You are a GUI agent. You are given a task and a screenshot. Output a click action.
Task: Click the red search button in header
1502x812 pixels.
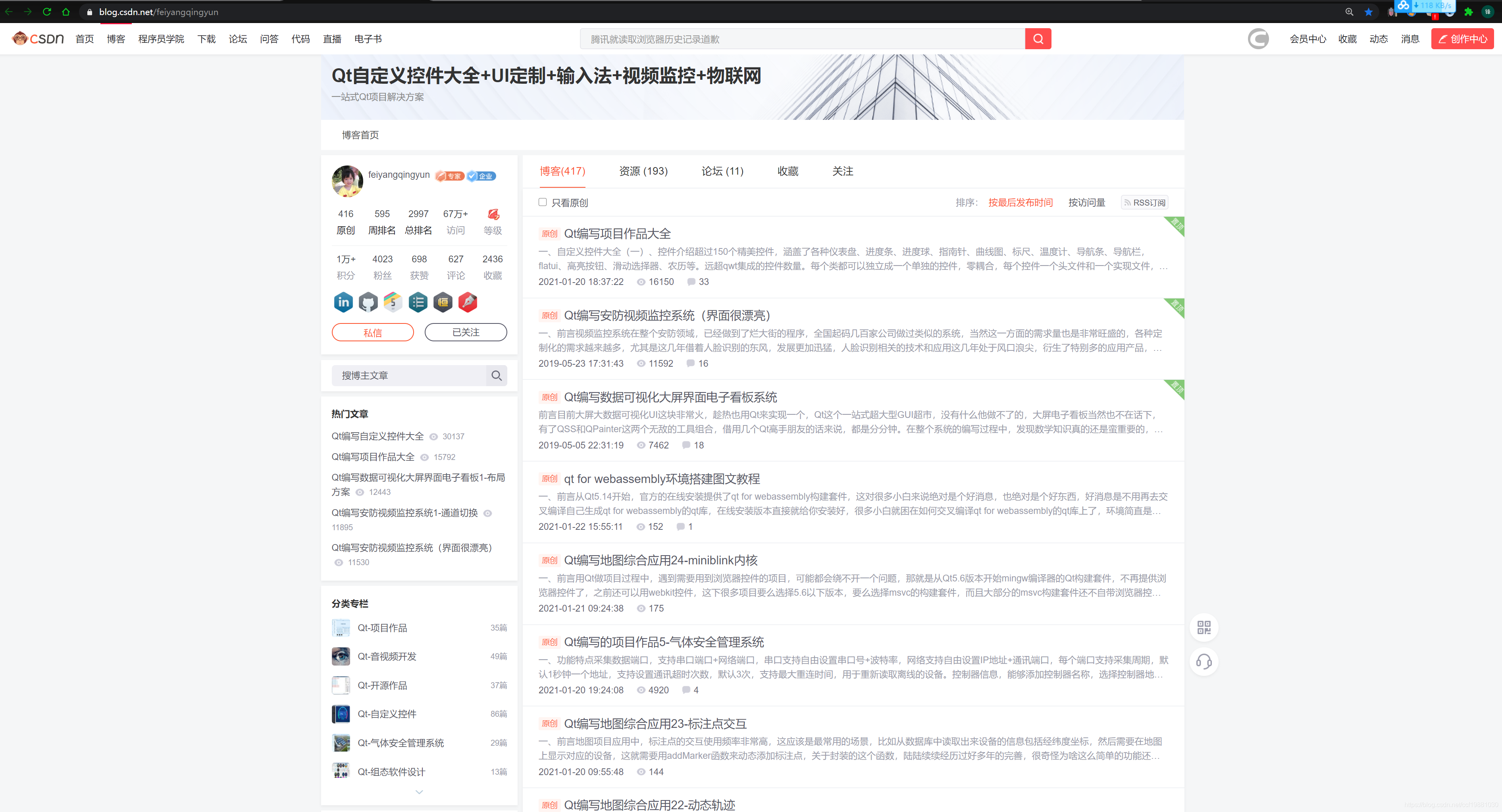pyautogui.click(x=1038, y=39)
